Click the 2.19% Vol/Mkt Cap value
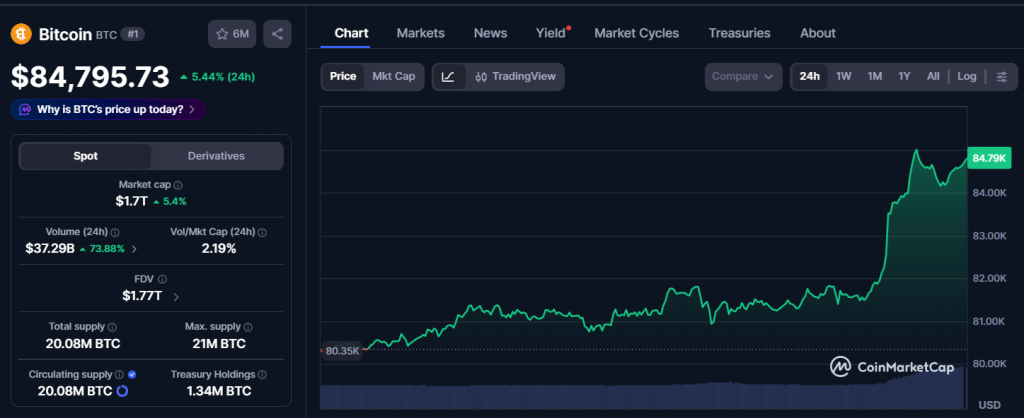The height and width of the screenshot is (418, 1024). click(218, 248)
